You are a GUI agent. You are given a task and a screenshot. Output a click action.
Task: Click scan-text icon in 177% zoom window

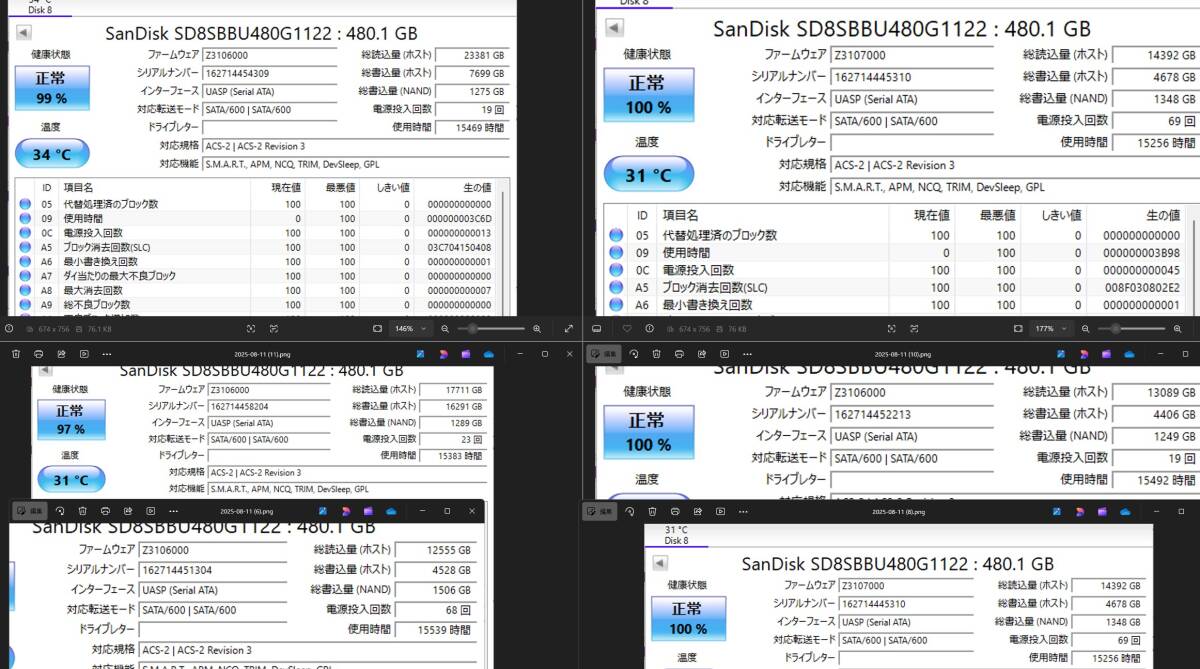(x=914, y=328)
